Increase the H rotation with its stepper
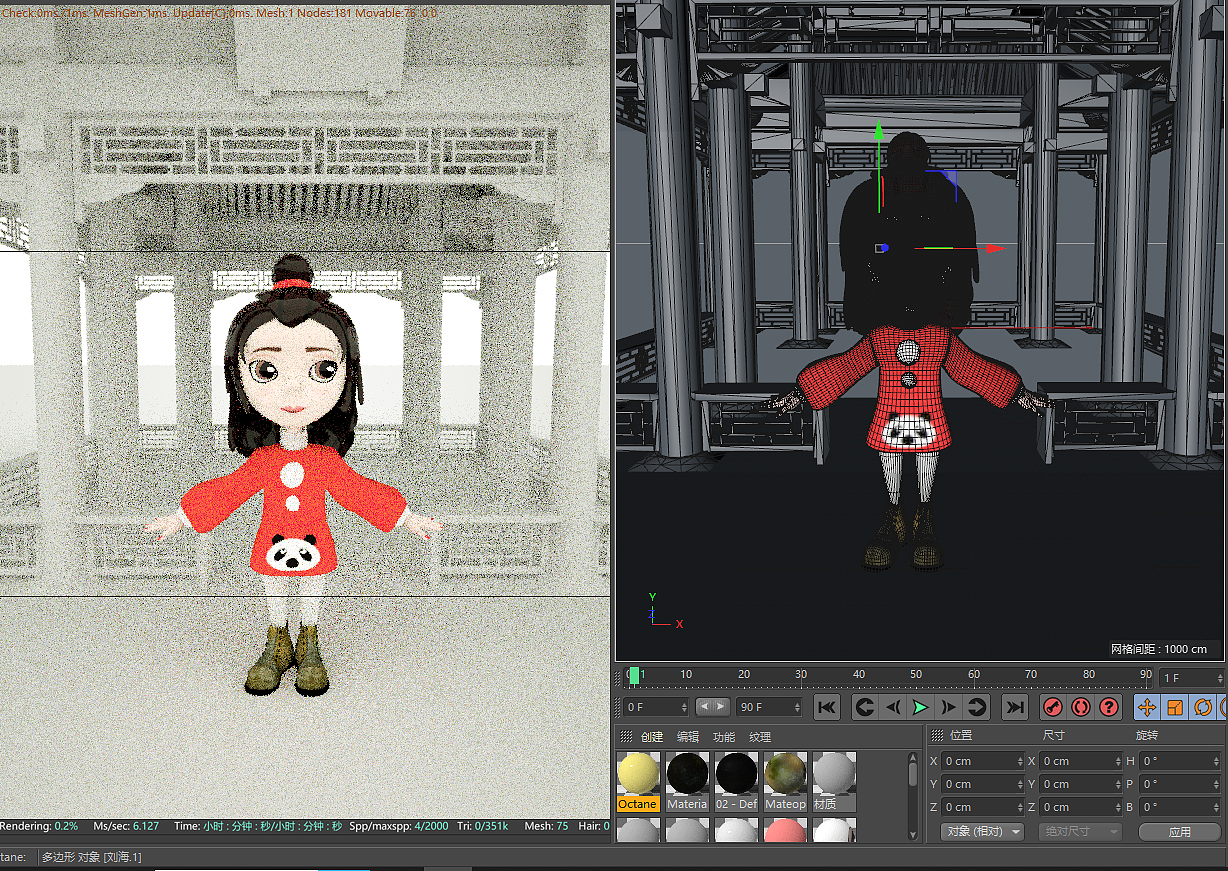 pos(1214,758)
